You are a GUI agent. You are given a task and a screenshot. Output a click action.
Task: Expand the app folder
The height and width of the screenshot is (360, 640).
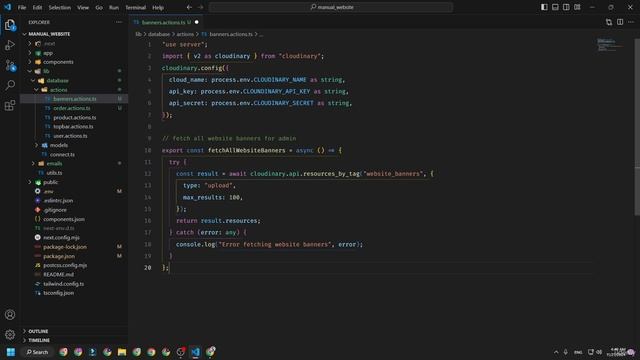pyautogui.click(x=74, y=53)
